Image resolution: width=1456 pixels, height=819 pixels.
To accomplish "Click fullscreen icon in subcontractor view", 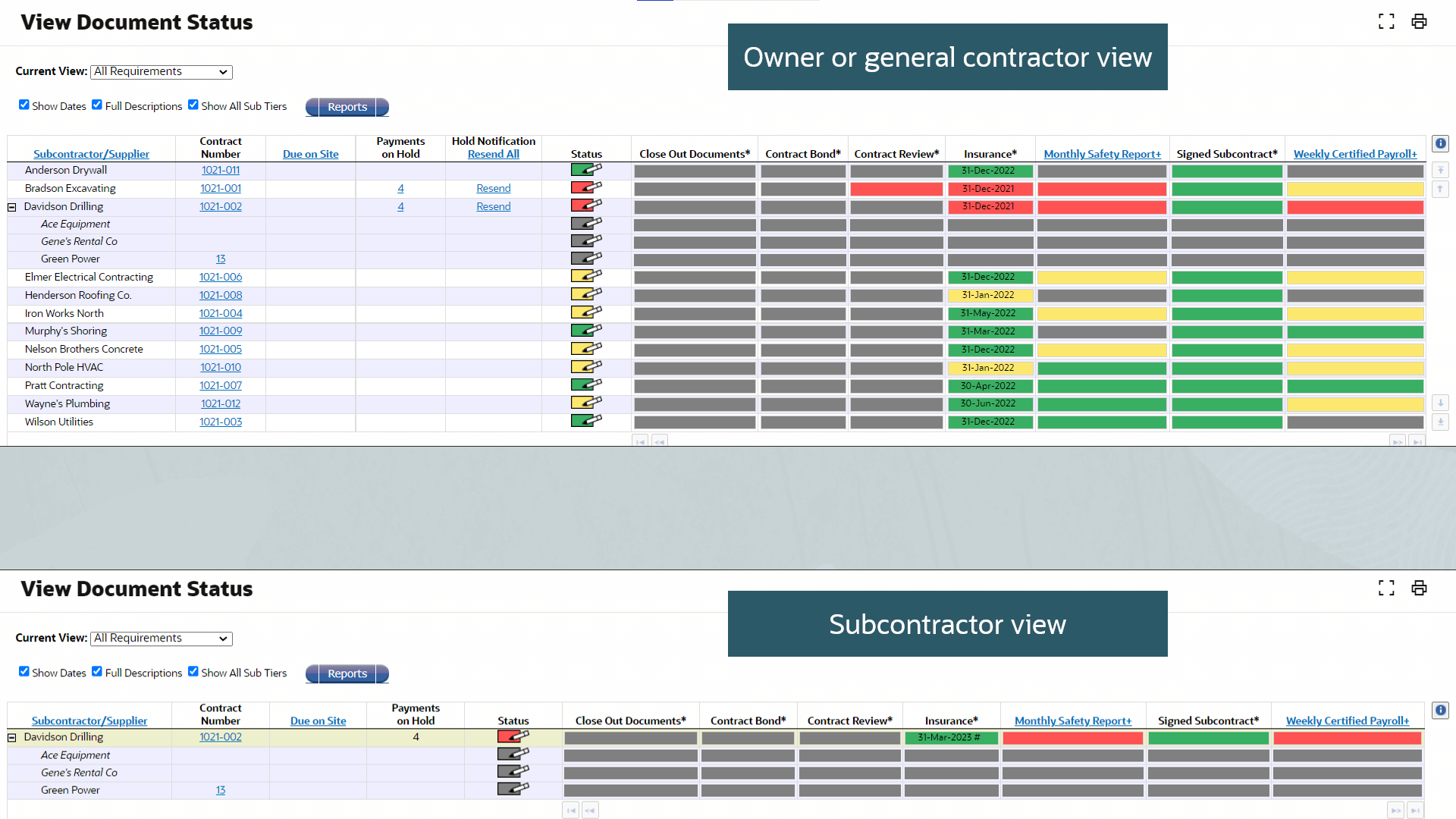I will (x=1386, y=588).
